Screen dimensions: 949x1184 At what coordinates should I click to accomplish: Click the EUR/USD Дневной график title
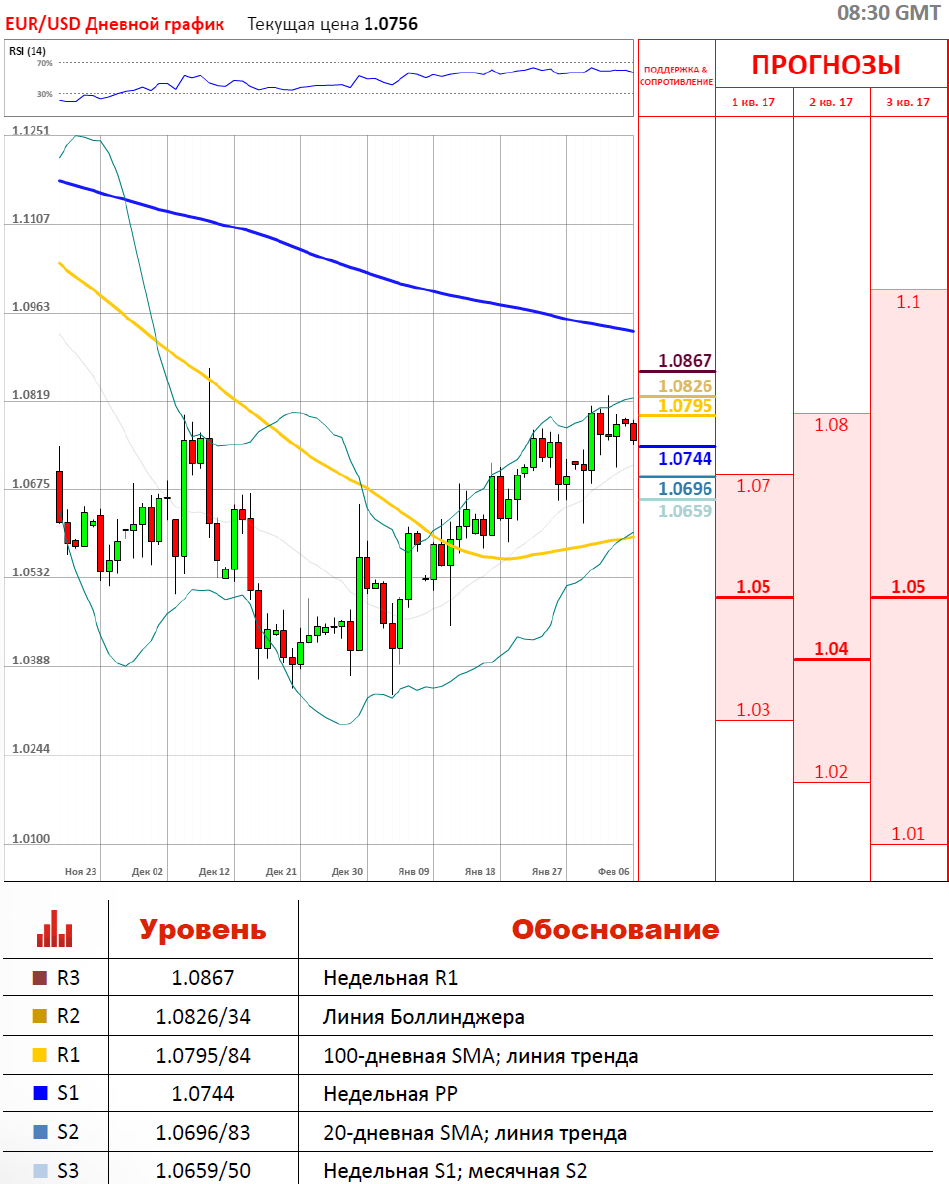115,24
